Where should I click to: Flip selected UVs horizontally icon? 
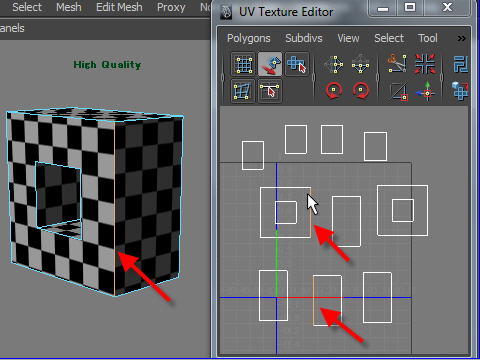[x=334, y=64]
